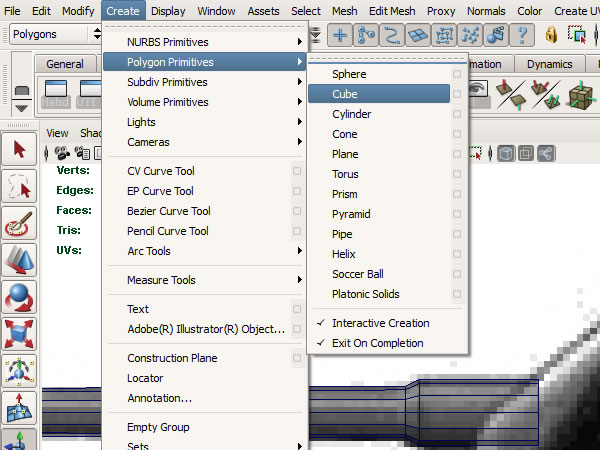Select by hierarchy joints icon

366,35
